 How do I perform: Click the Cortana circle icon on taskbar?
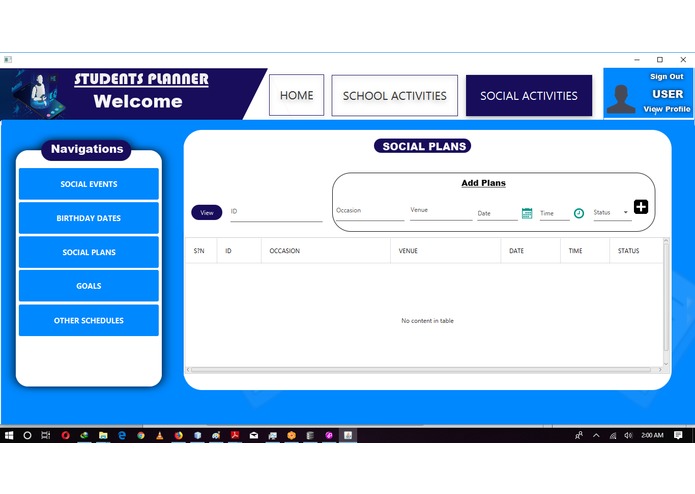27,435
